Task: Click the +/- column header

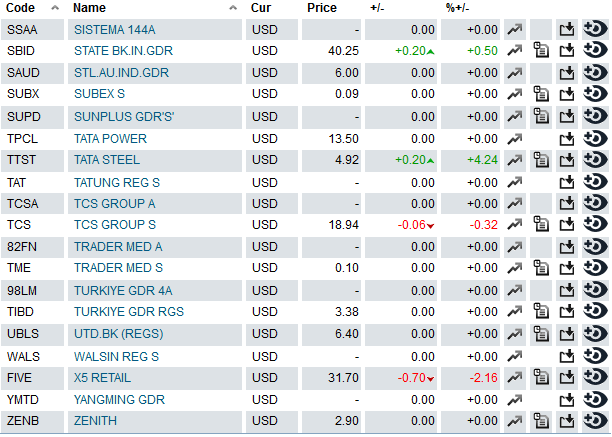Action: 377,8
